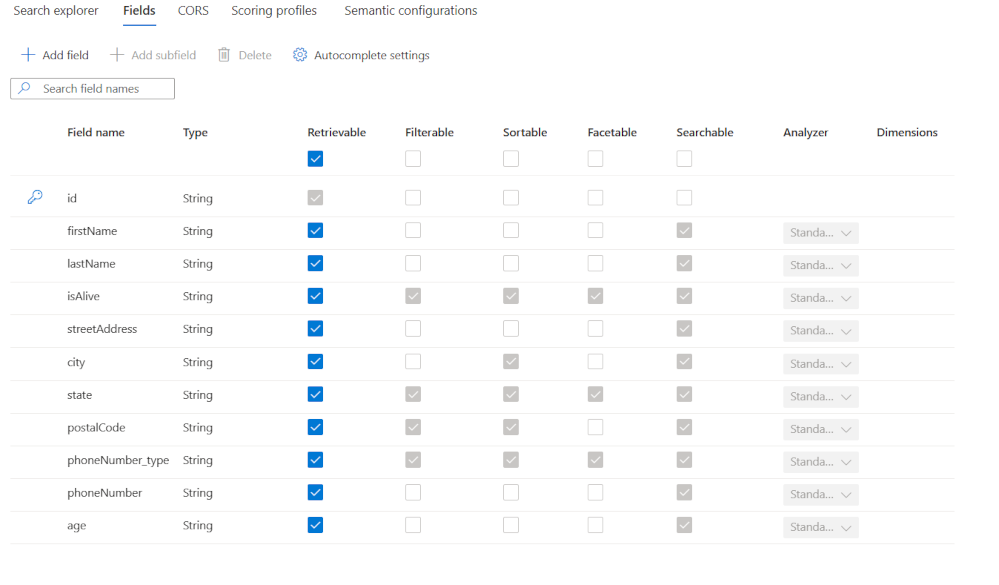Open Autocomplete settings gear icon
This screenshot has height=585, width=999.
[299, 55]
